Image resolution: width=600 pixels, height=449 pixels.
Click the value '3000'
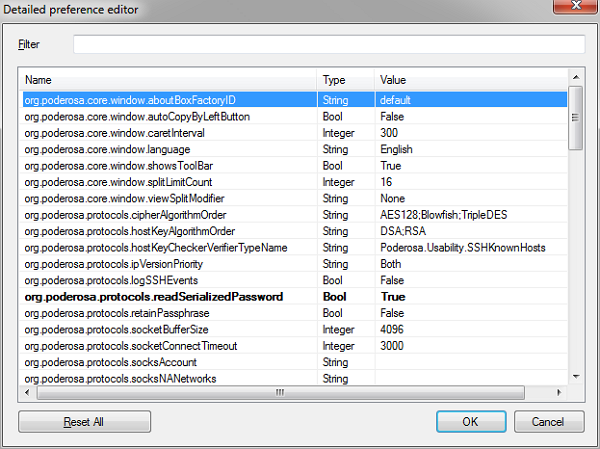pyautogui.click(x=392, y=346)
